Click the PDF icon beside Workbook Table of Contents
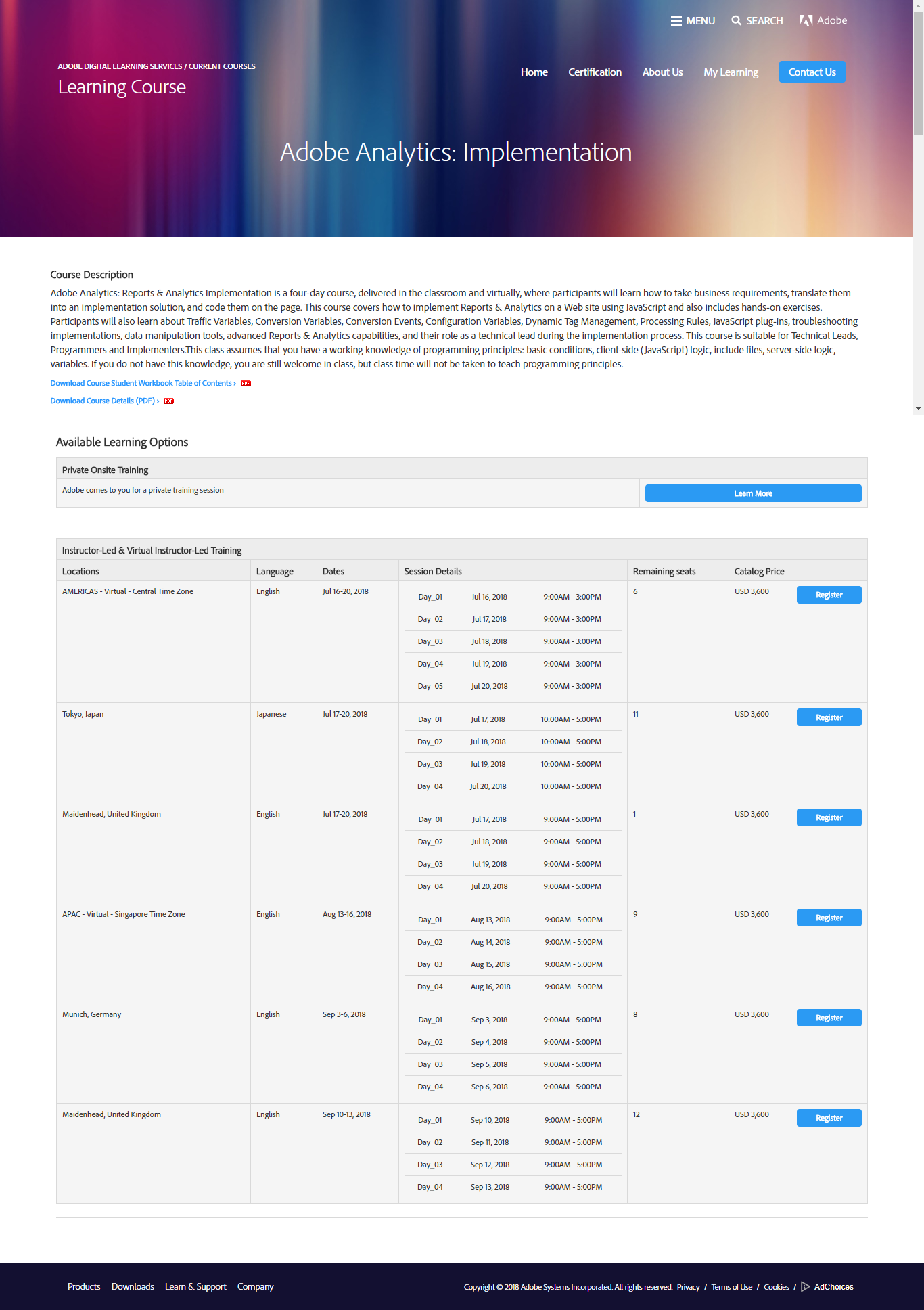The image size is (924, 1310). (x=246, y=384)
